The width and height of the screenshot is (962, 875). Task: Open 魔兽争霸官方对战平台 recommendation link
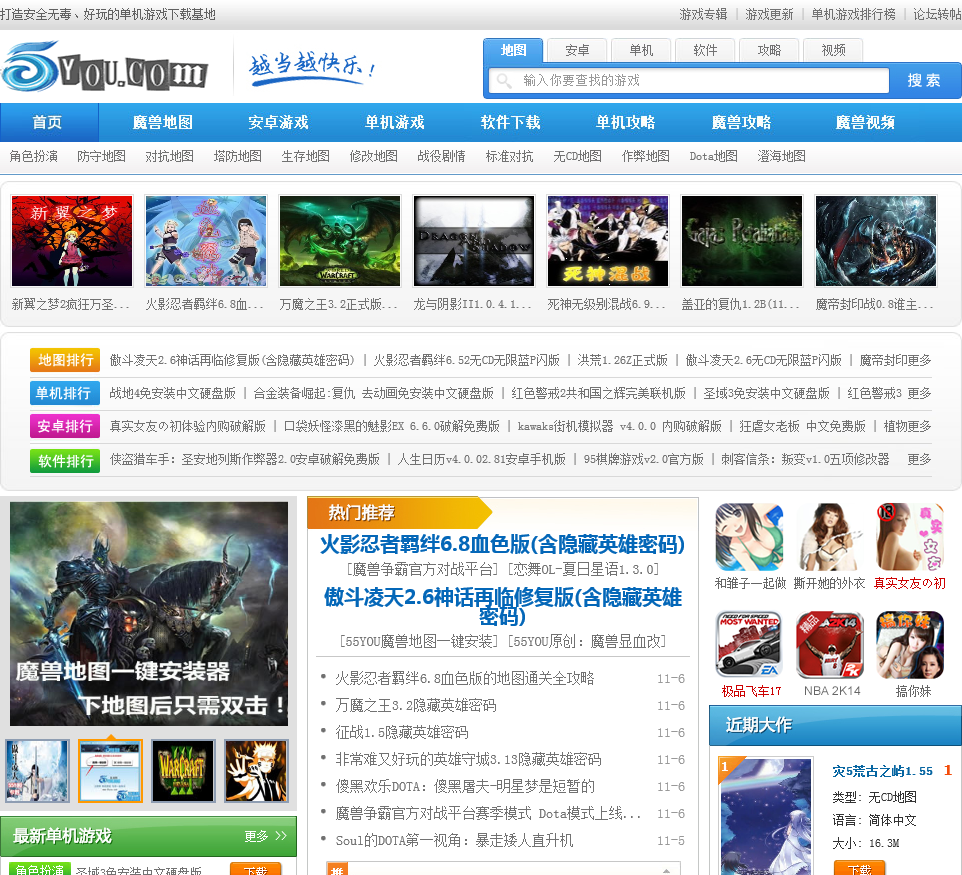423,569
